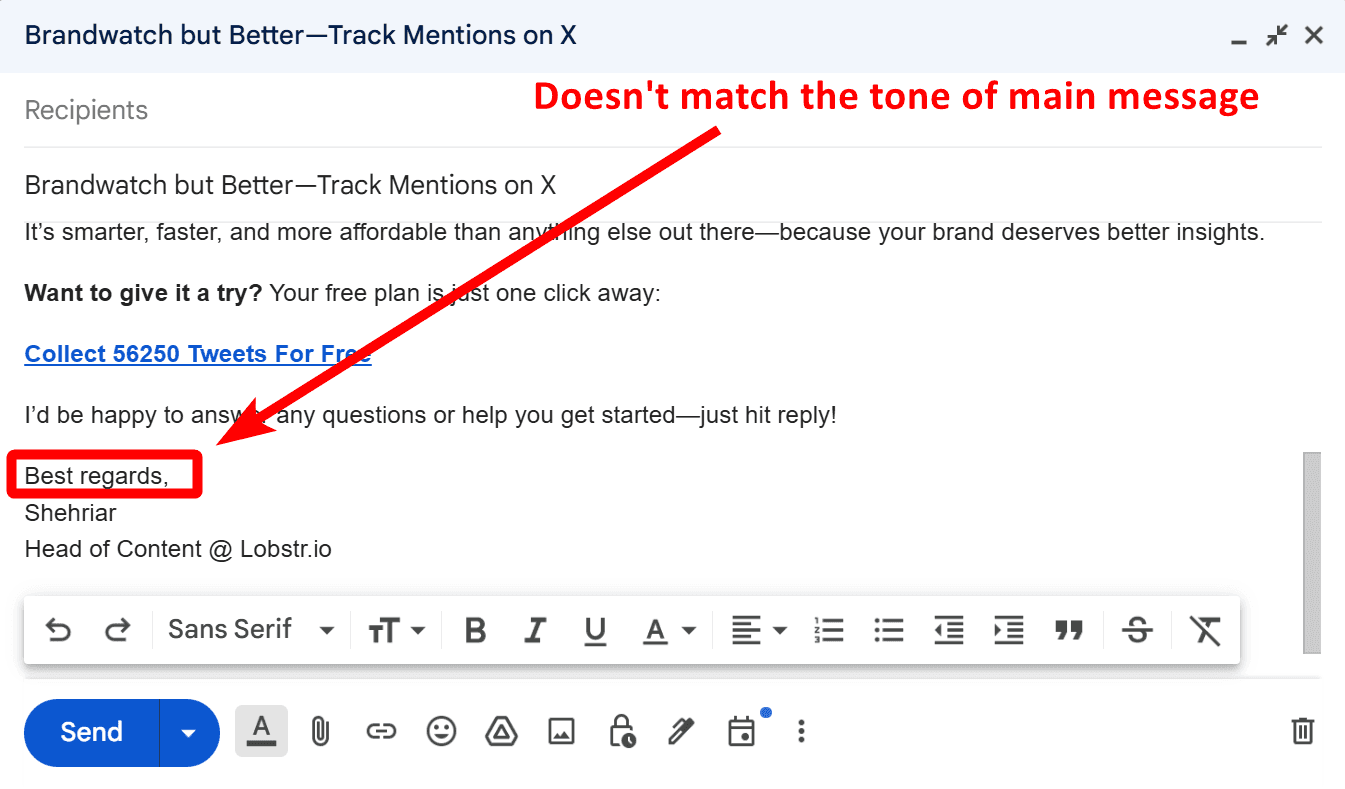Viewport: 1345px width, 789px height.
Task: Open the text color picker
Action: pos(669,630)
